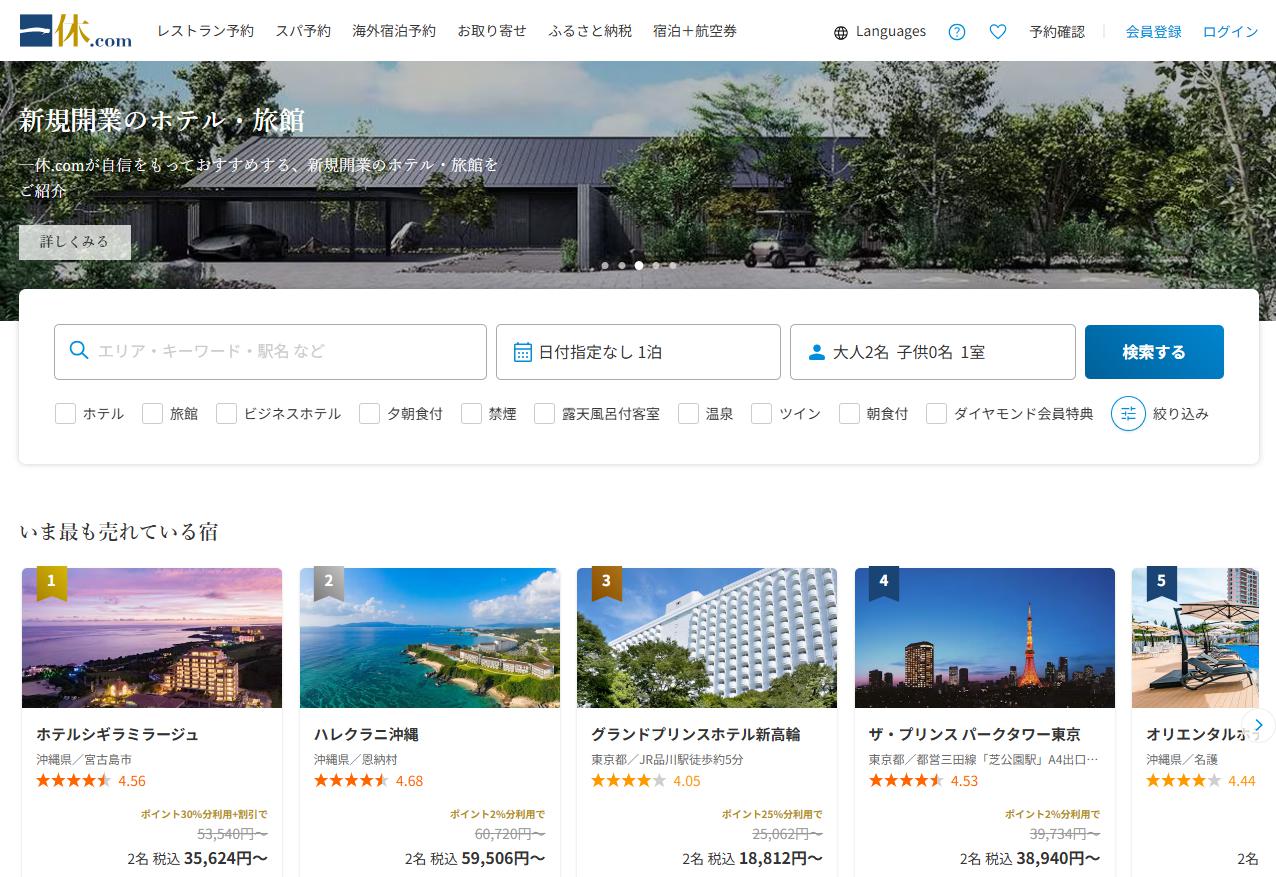The width and height of the screenshot is (1276, 877).
Task: Click star rating of ザ・プリンス パークタワー東京
Action: coord(906,780)
